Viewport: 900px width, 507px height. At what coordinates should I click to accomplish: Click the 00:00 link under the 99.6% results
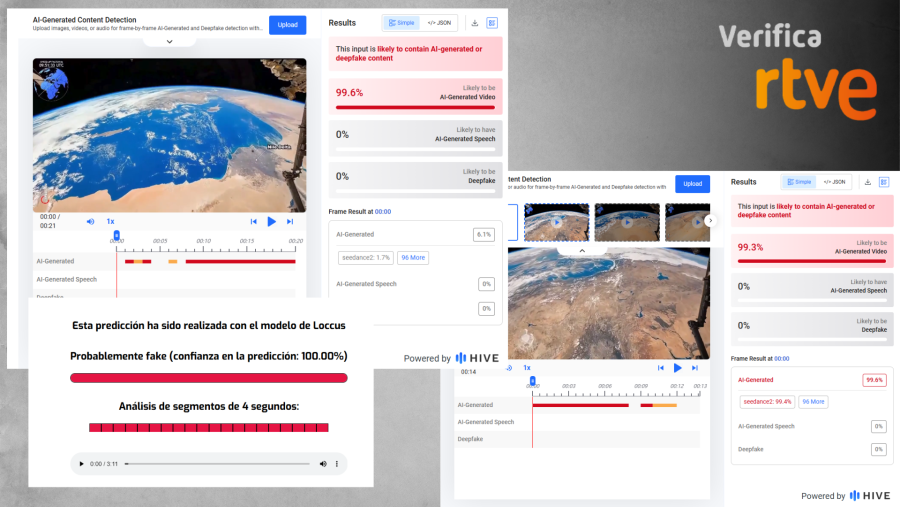(383, 212)
